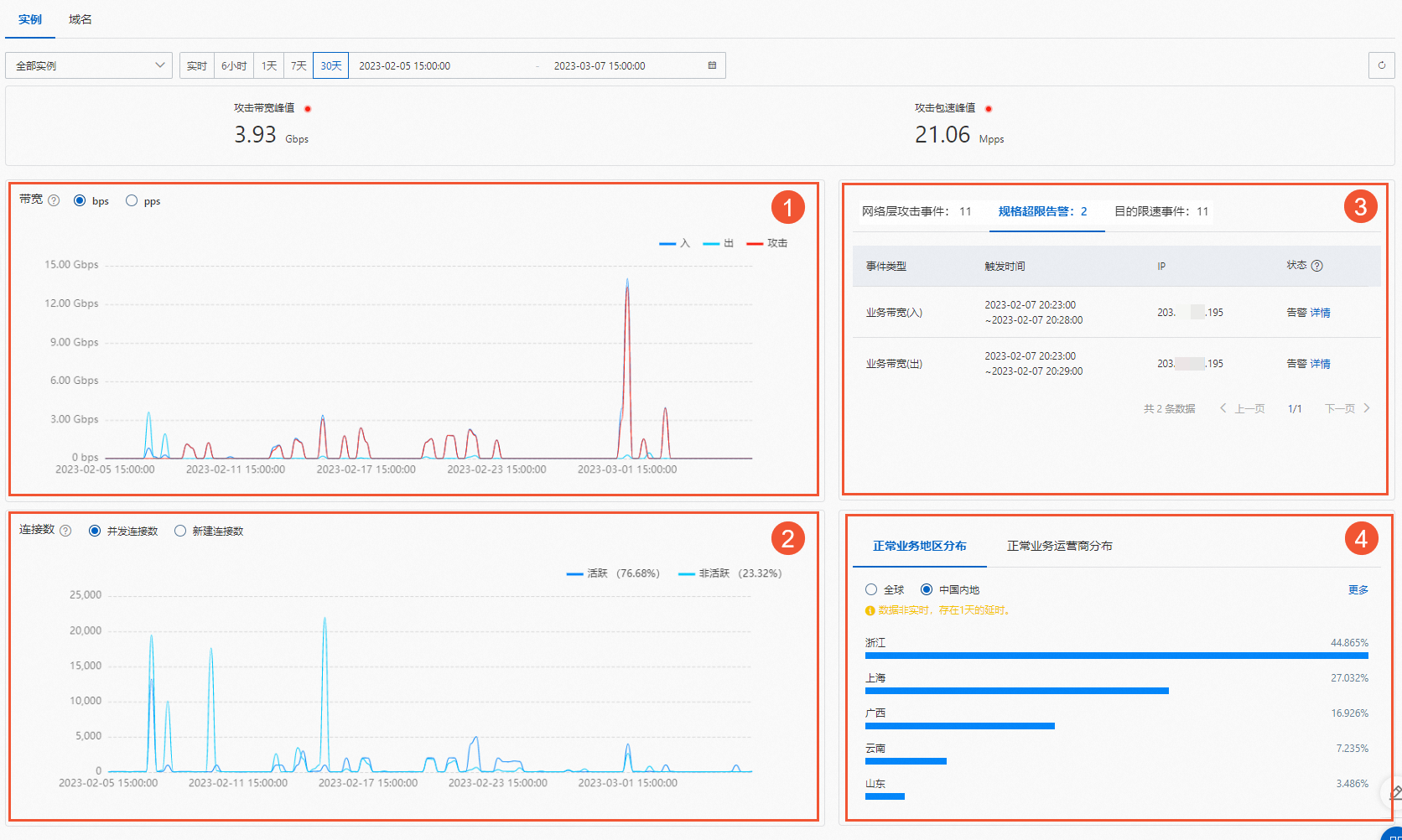This screenshot has height=840, width=1402.
Task: Click the more link in distribution
Action: 1358,589
